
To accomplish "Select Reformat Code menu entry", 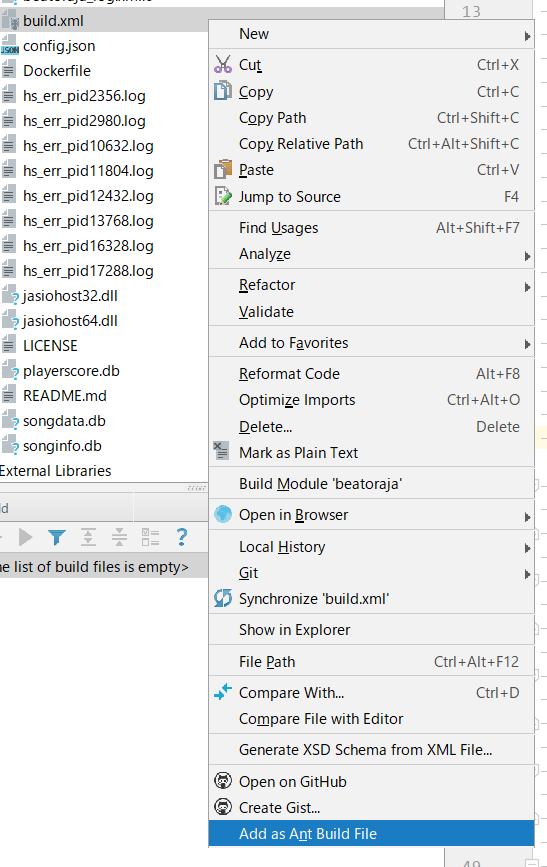I will point(371,374).
